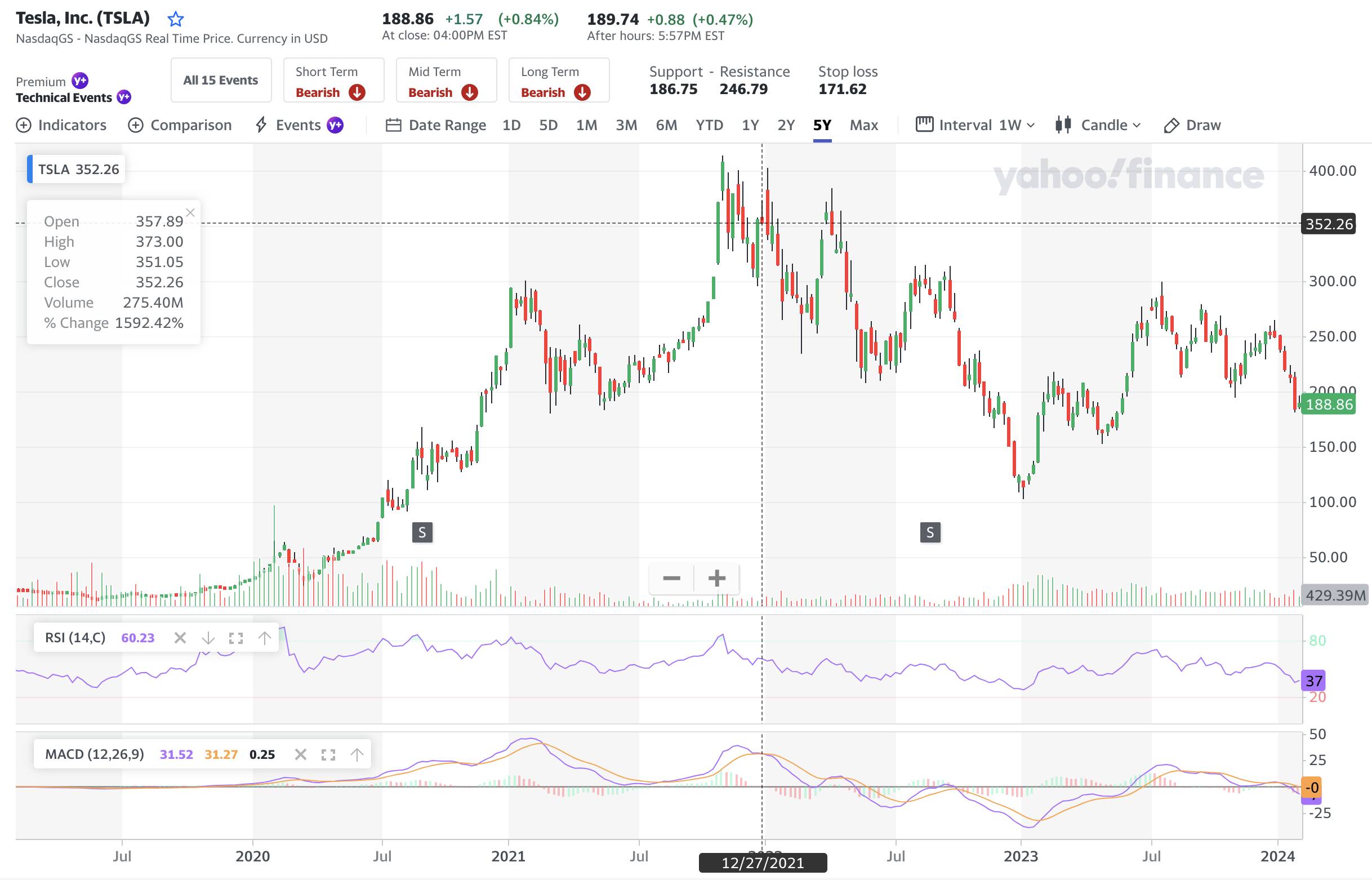Image resolution: width=1372 pixels, height=880 pixels.
Task: Click the Stop loss value 171.62
Action: pos(843,89)
